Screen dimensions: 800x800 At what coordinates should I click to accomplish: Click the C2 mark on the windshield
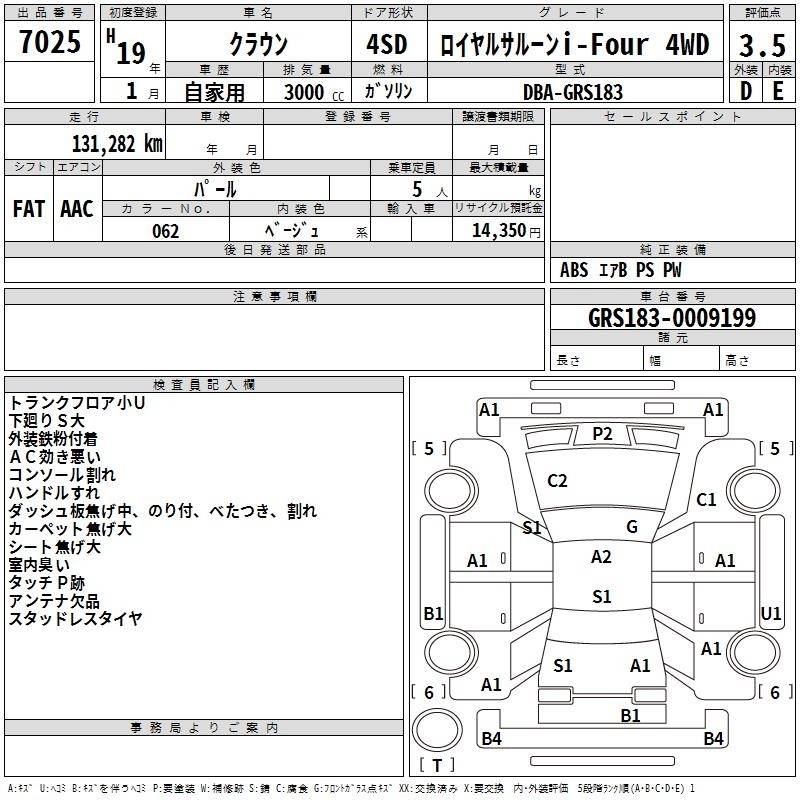coord(557,481)
